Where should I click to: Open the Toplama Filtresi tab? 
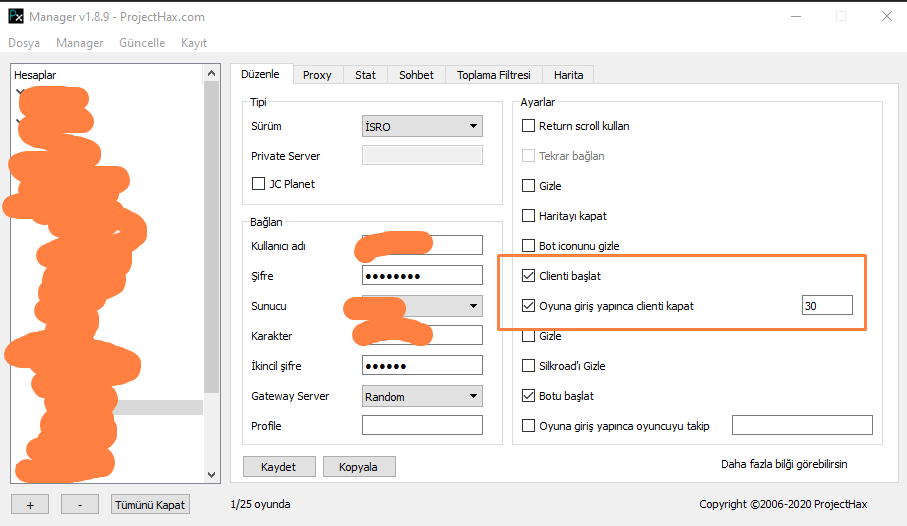[495, 75]
